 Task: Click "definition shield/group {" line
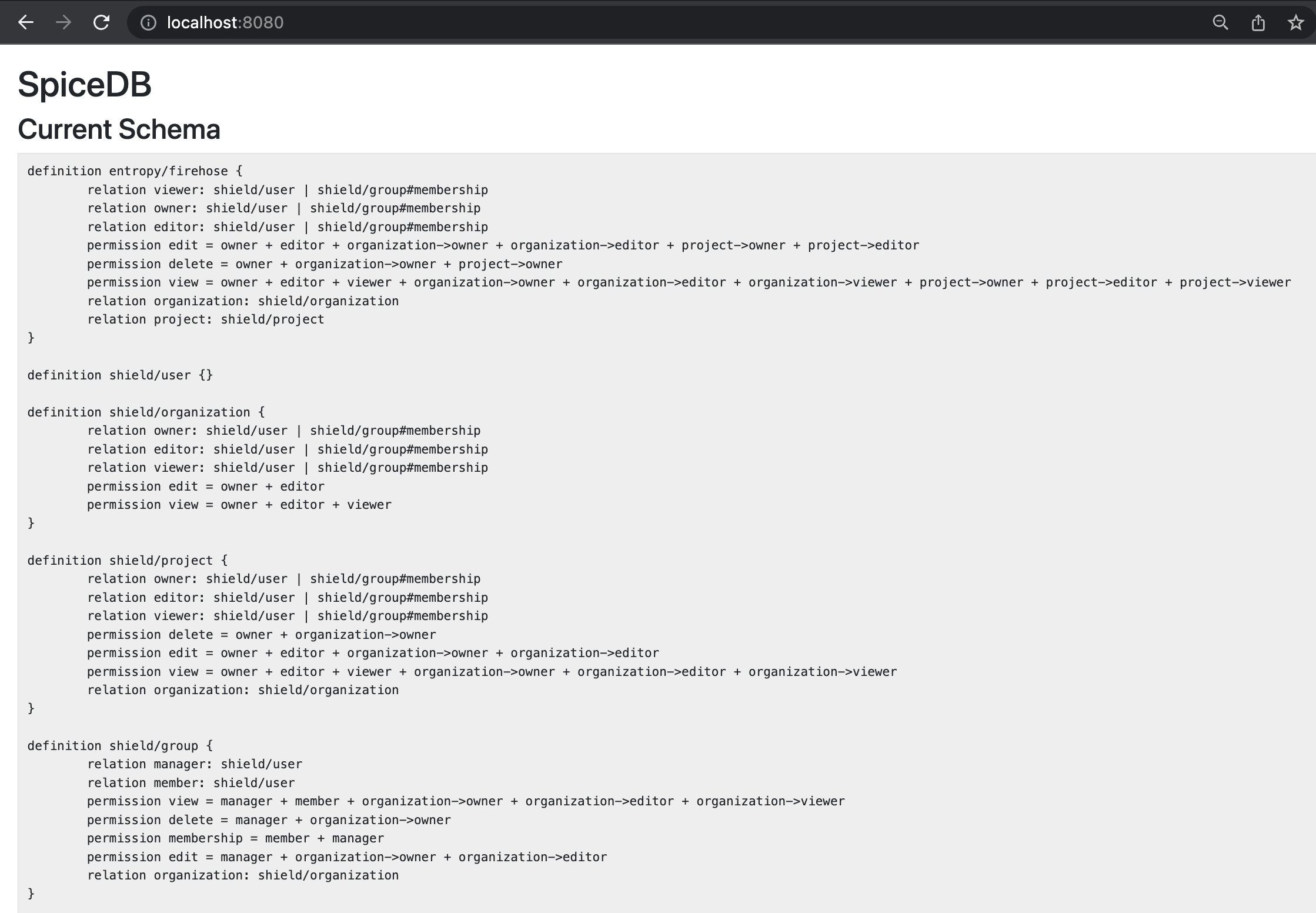coord(120,746)
